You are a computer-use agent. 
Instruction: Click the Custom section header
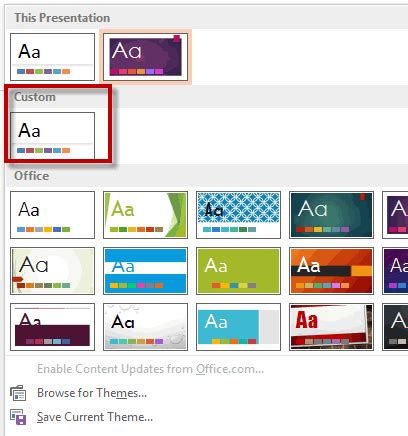point(35,97)
